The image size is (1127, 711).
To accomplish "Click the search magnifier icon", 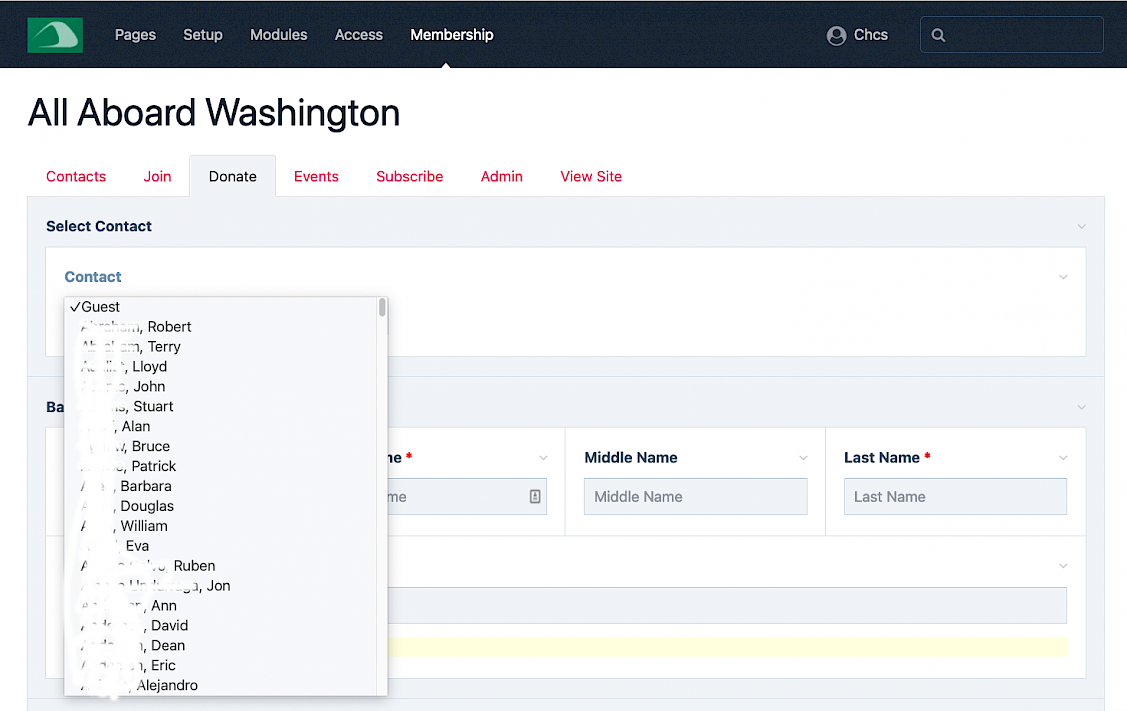I will click(938, 35).
